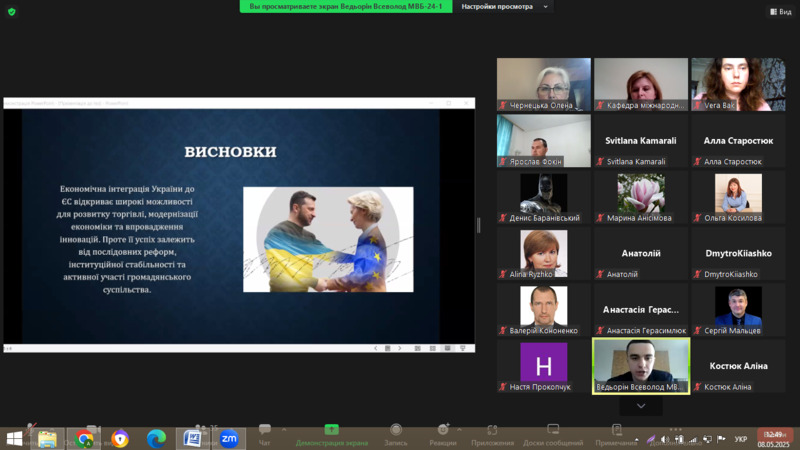Open the Настройки просмотра dropdown

coord(504,7)
